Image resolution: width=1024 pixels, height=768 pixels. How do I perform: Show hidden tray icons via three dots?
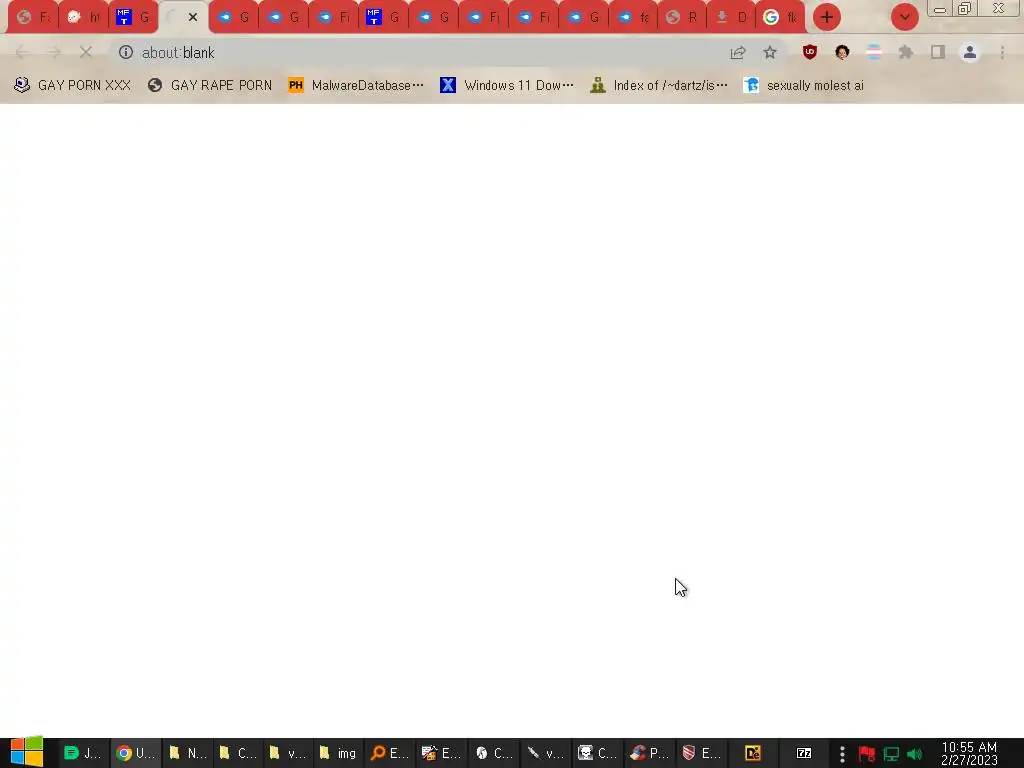pos(842,754)
